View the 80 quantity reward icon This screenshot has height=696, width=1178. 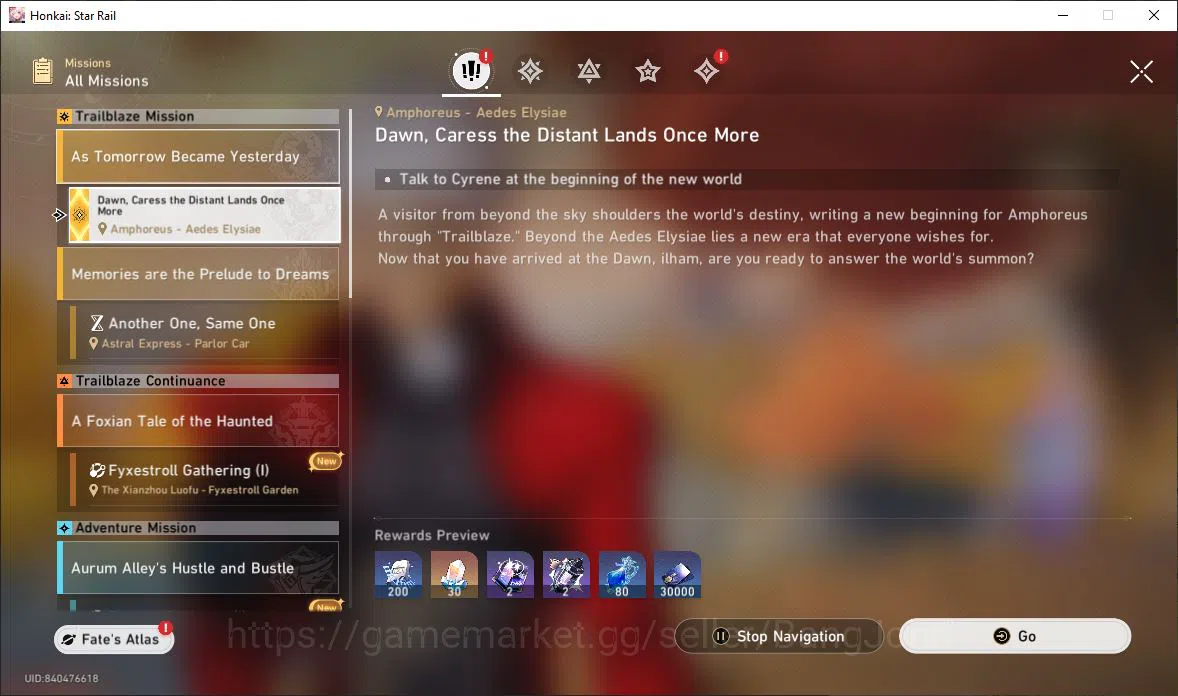pos(622,575)
